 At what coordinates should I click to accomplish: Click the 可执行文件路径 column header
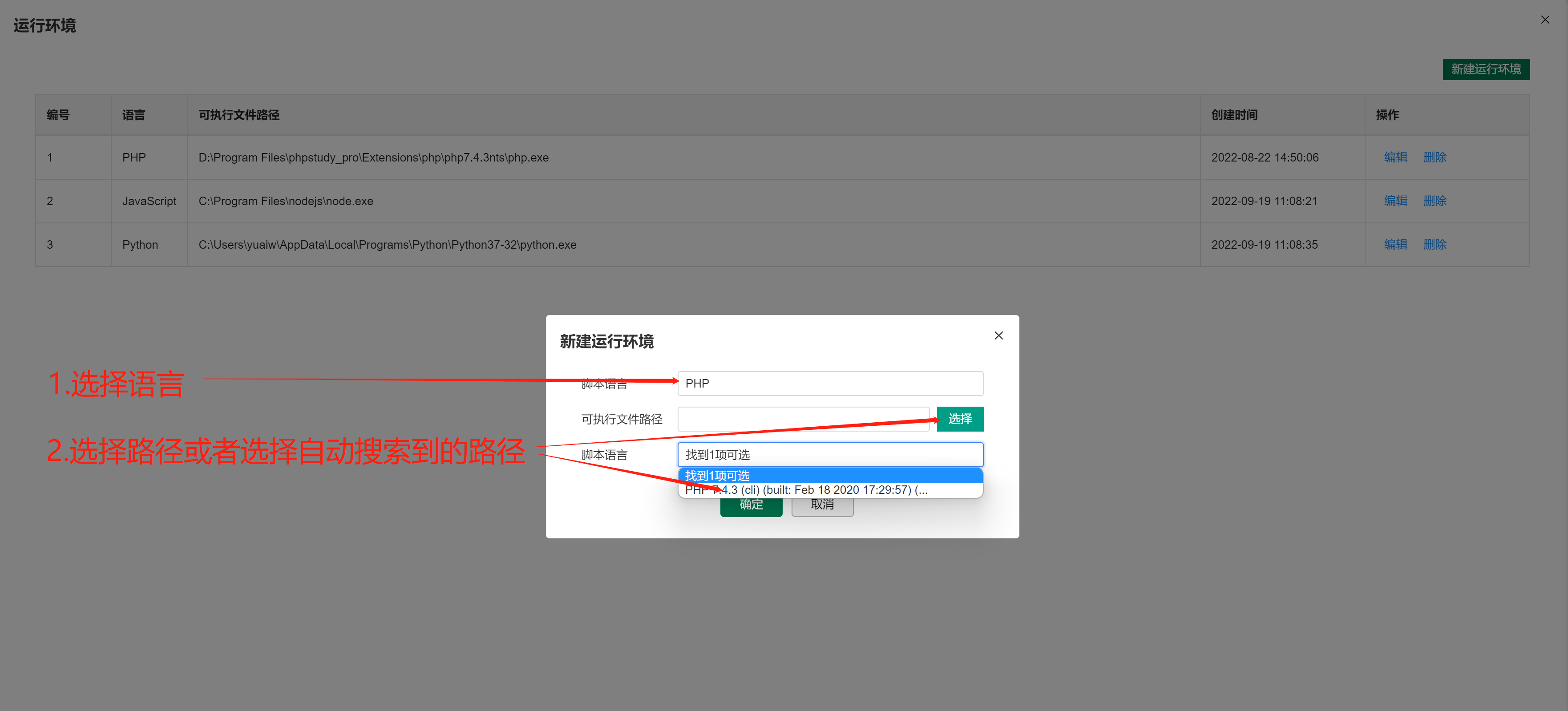(x=238, y=115)
